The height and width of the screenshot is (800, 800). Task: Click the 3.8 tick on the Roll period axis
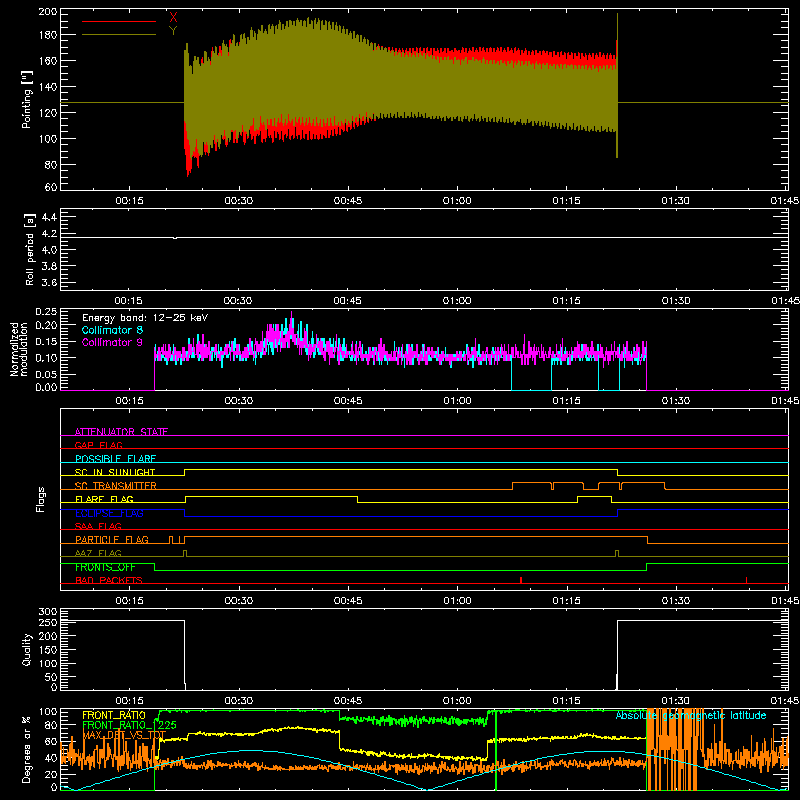tap(49, 266)
